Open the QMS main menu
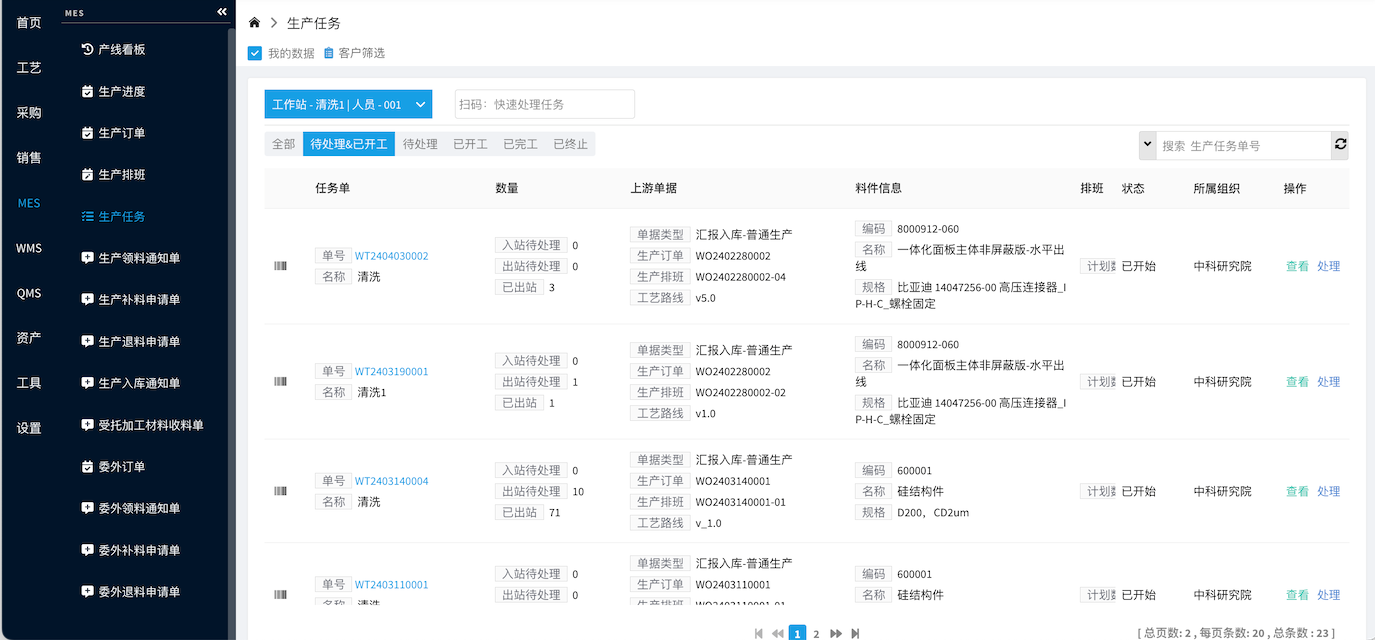The image size is (1375, 640). coord(29,293)
